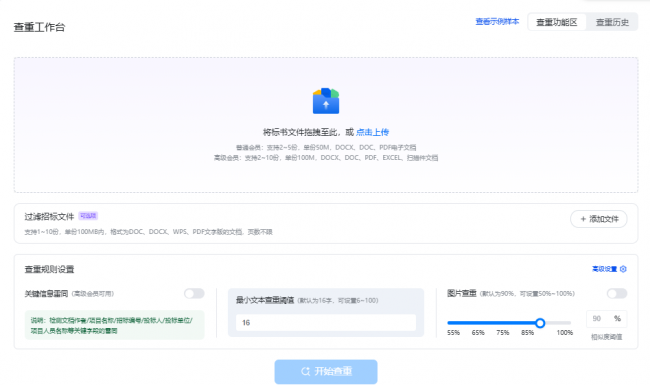Toggle the 图片查重 switch
This screenshot has height=385, width=650.
[617, 293]
